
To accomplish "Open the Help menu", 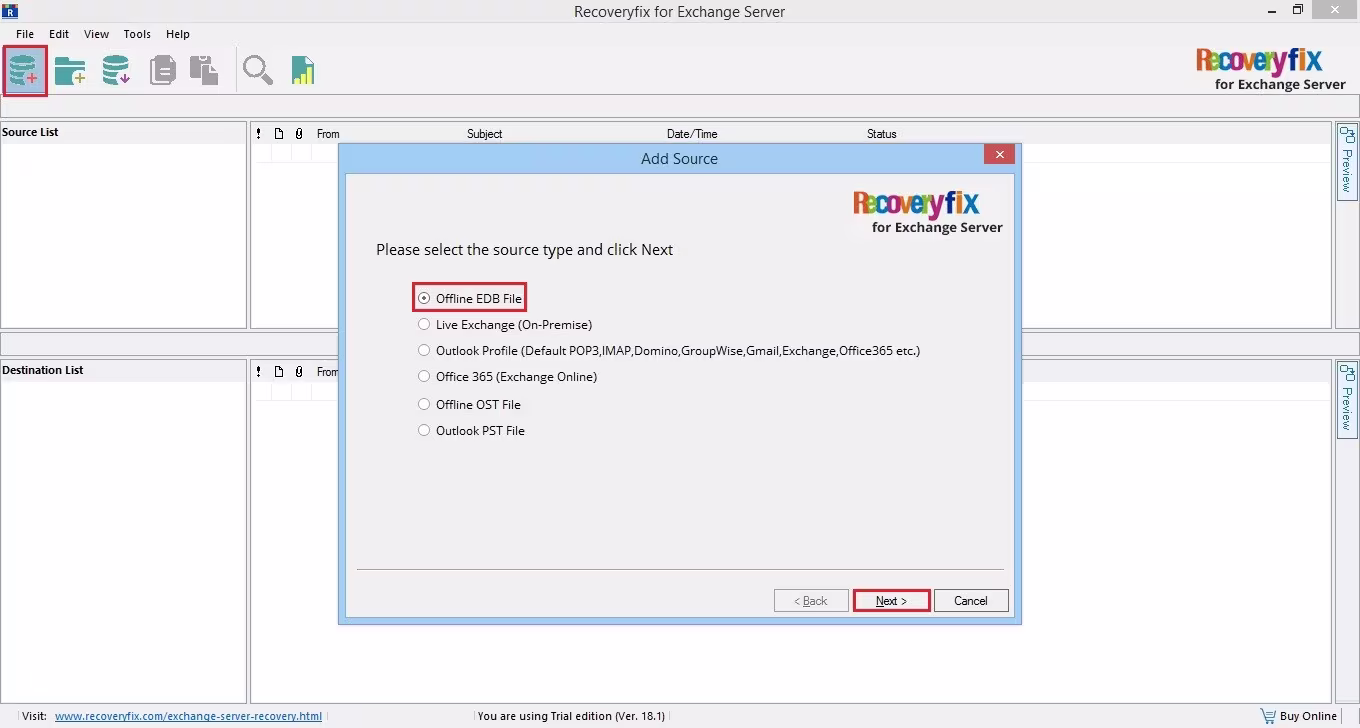I will point(178,34).
